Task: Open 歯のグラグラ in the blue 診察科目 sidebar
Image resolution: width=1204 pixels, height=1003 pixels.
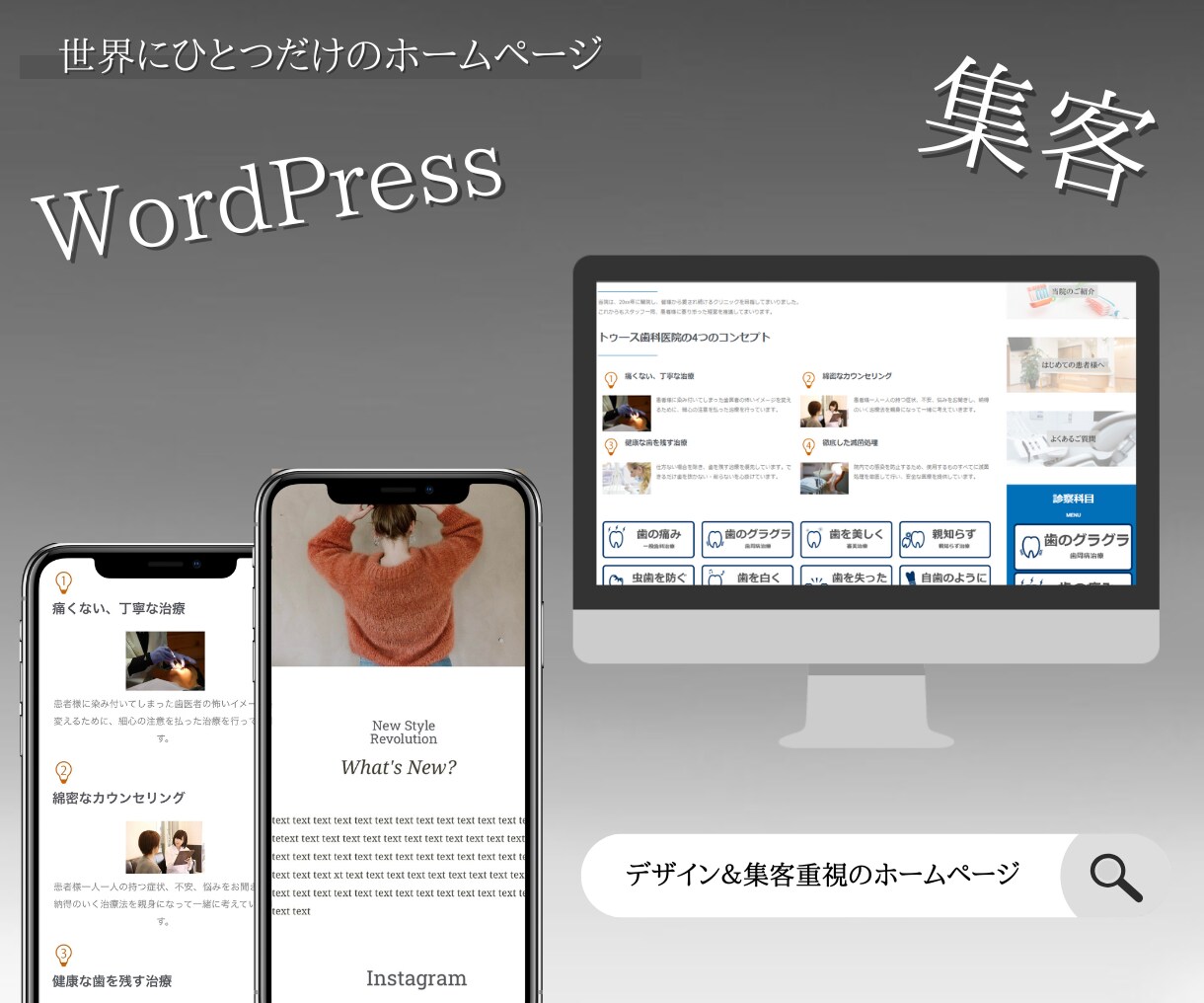Action: pyautogui.click(x=1073, y=546)
